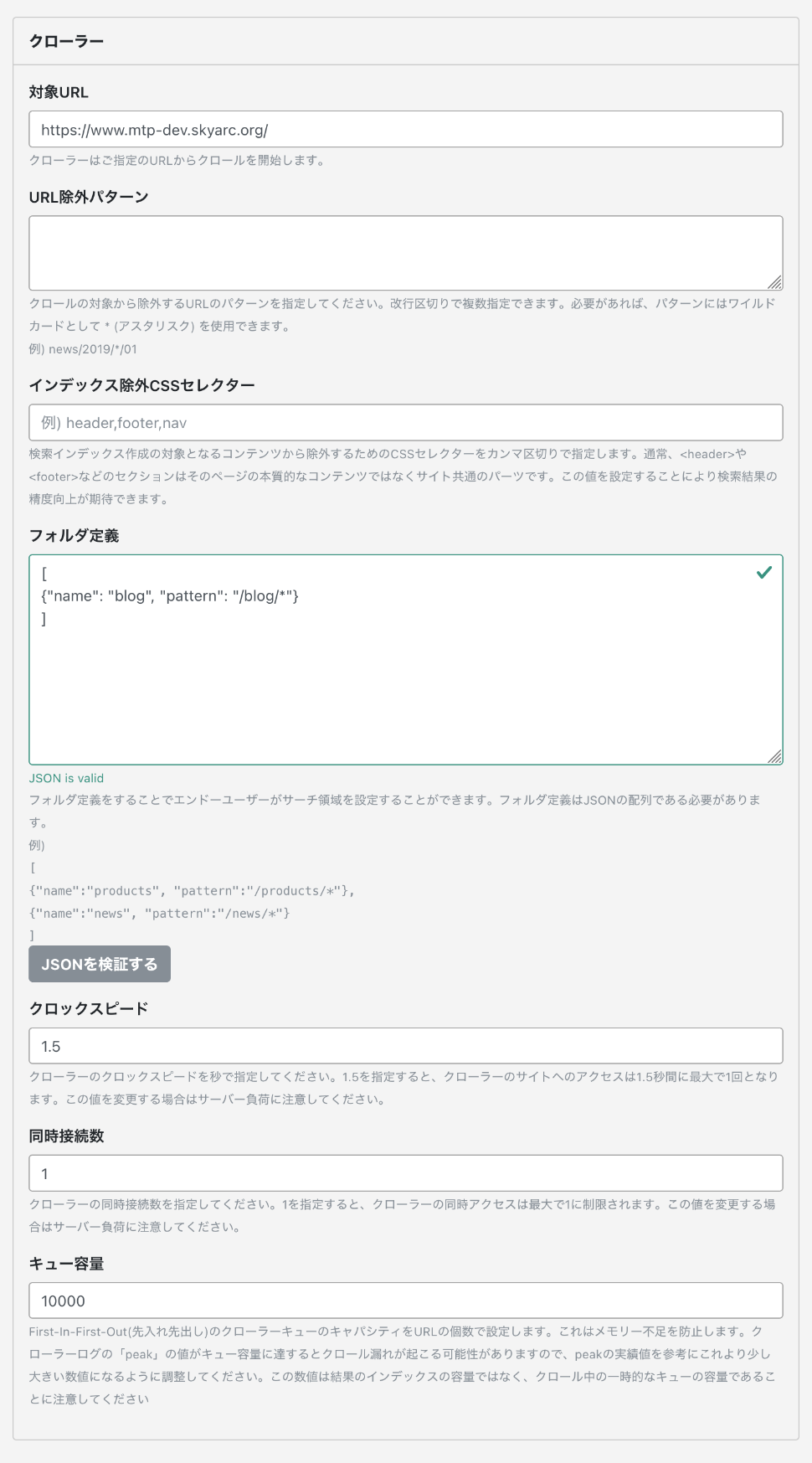Grab the URL除外パターン textarea resize handle
This screenshot has height=1463, width=812.
click(x=775, y=283)
